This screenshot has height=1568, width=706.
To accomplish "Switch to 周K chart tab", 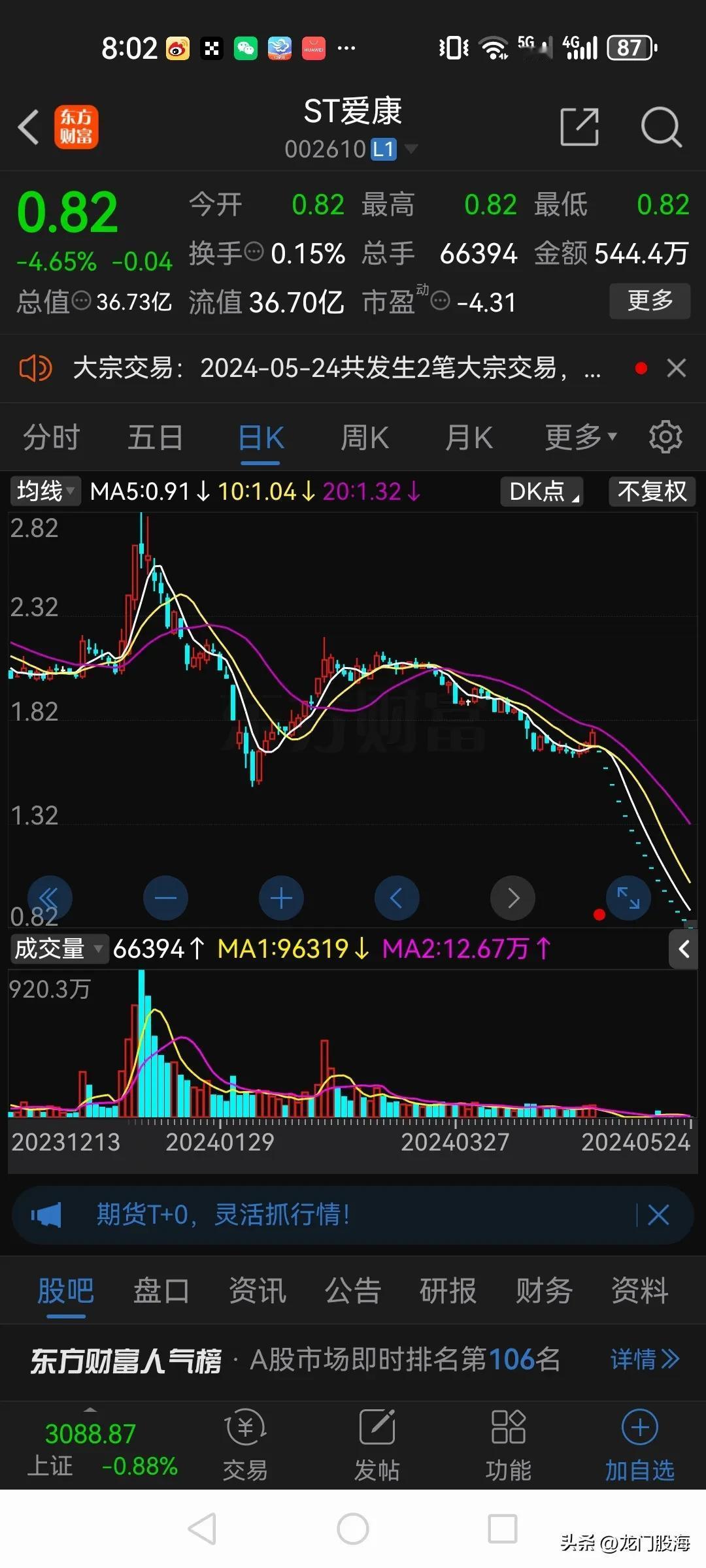I will click(365, 437).
